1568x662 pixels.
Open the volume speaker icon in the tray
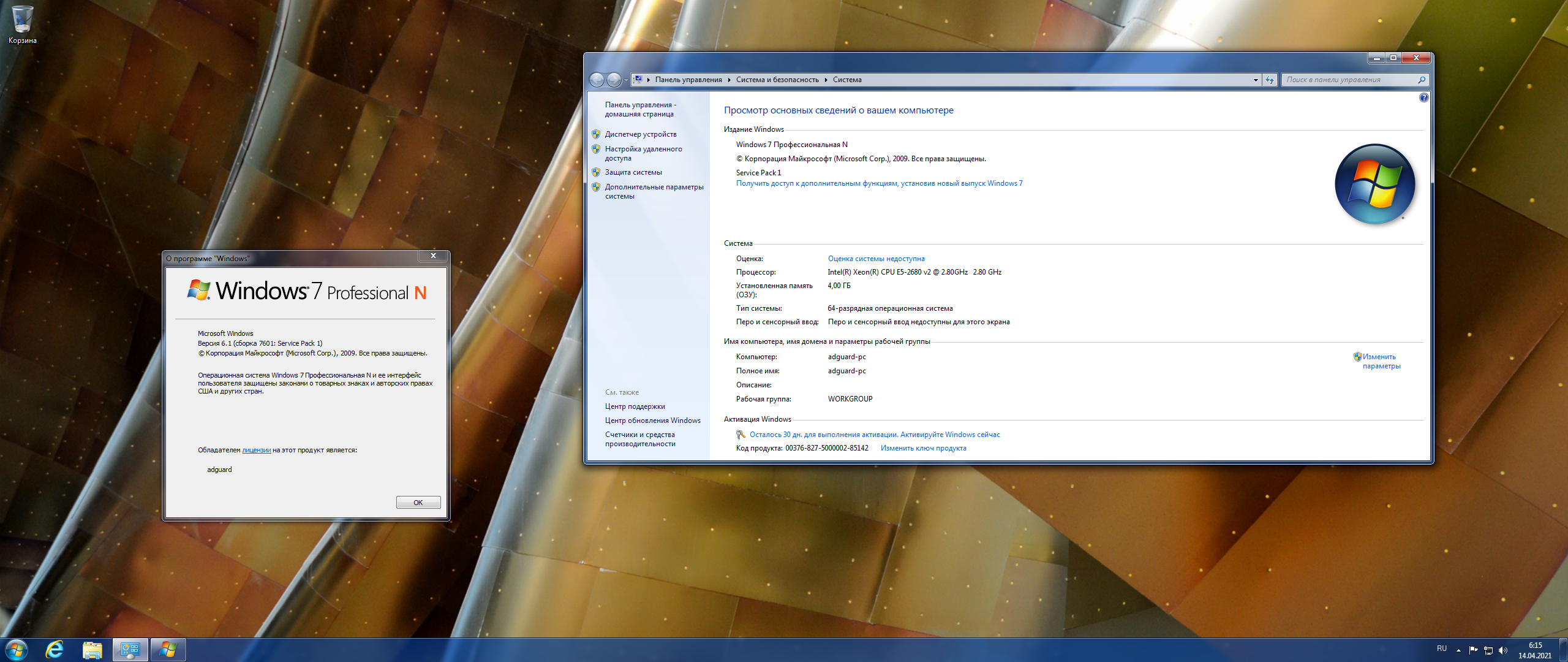coord(1503,650)
